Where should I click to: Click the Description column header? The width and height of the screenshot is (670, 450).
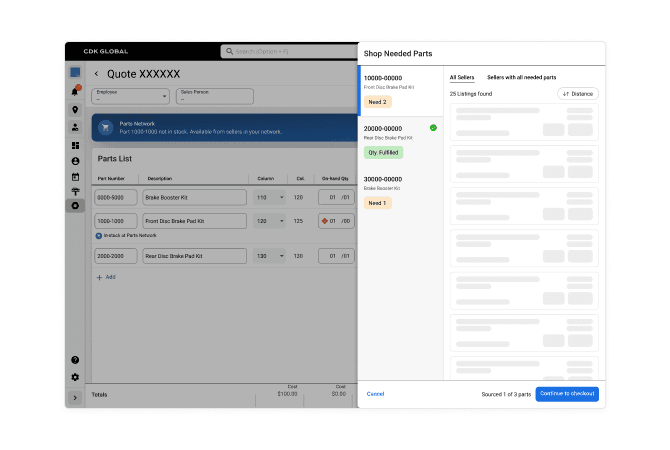coord(160,179)
